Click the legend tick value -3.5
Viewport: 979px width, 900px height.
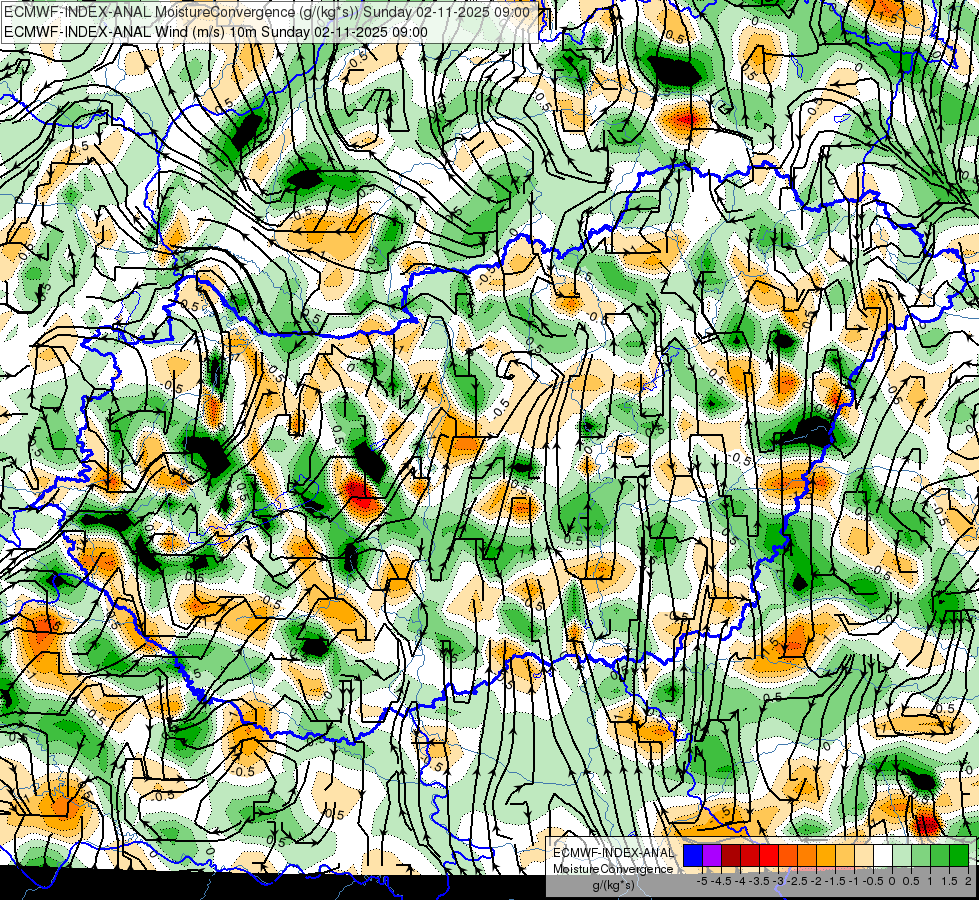[759, 881]
